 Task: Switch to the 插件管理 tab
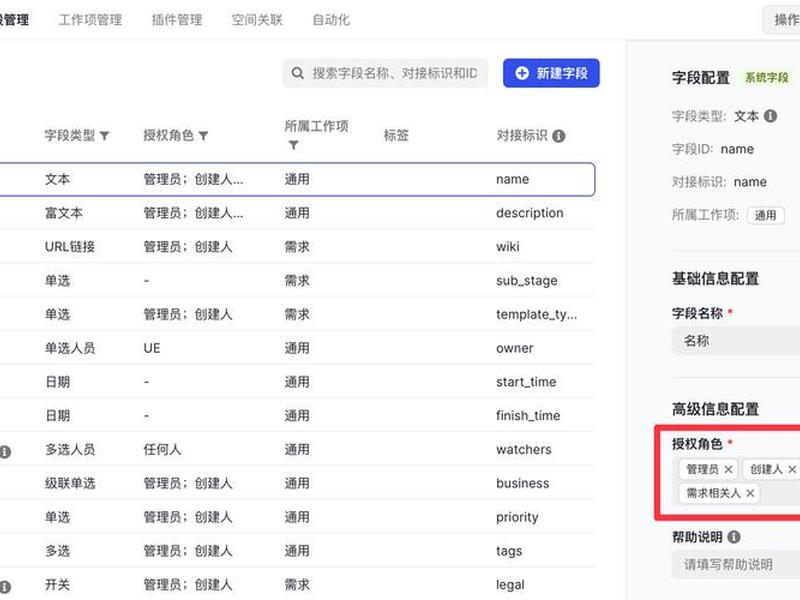(177, 20)
